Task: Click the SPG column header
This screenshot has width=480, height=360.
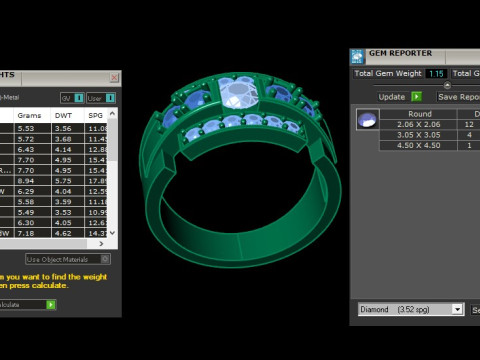Action: click(96, 115)
